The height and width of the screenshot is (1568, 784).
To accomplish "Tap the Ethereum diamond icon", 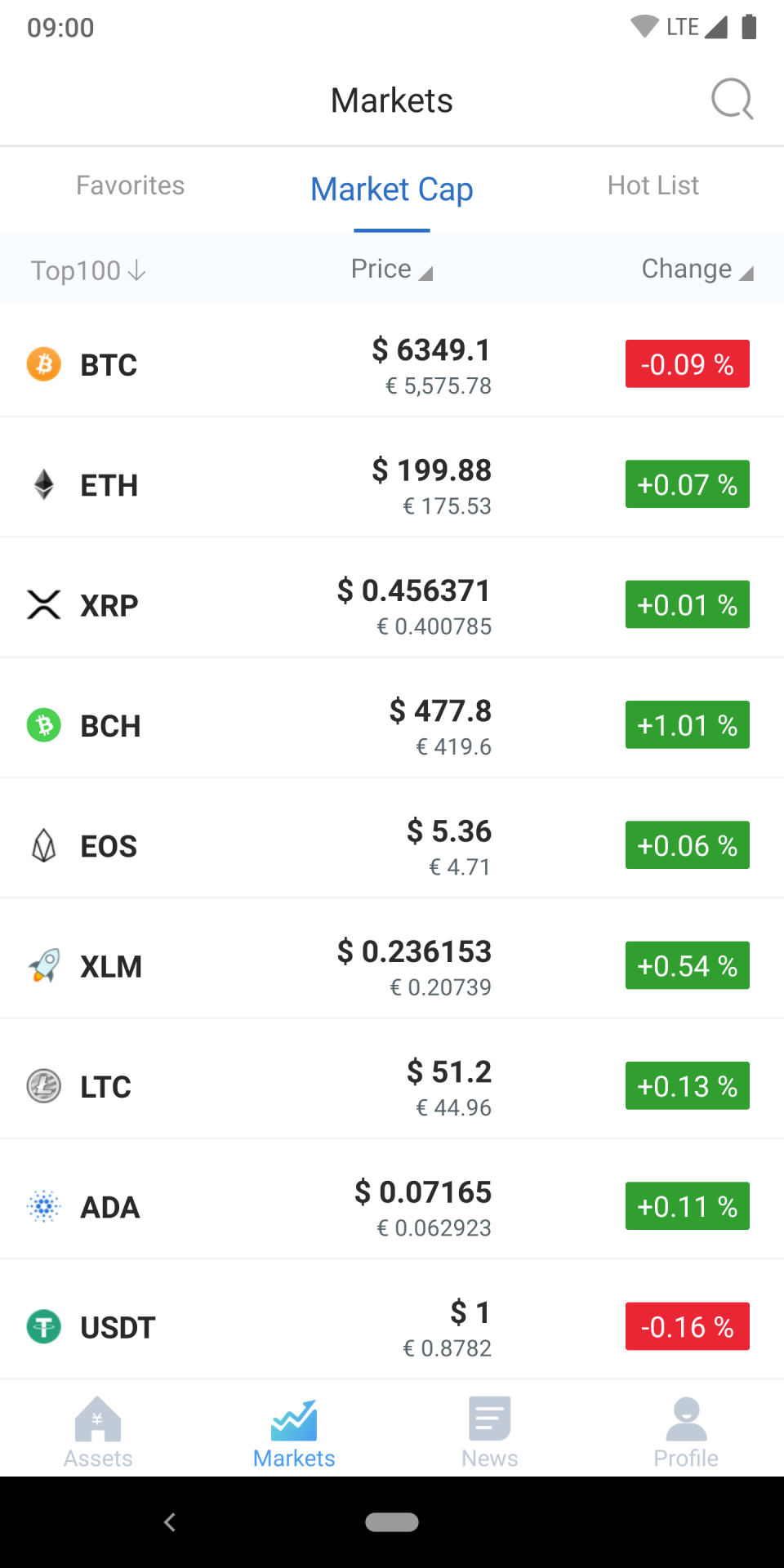I will pos(44,484).
